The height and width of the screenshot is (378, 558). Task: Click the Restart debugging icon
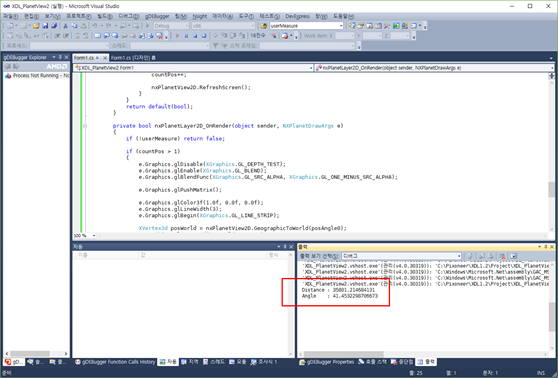point(204,36)
